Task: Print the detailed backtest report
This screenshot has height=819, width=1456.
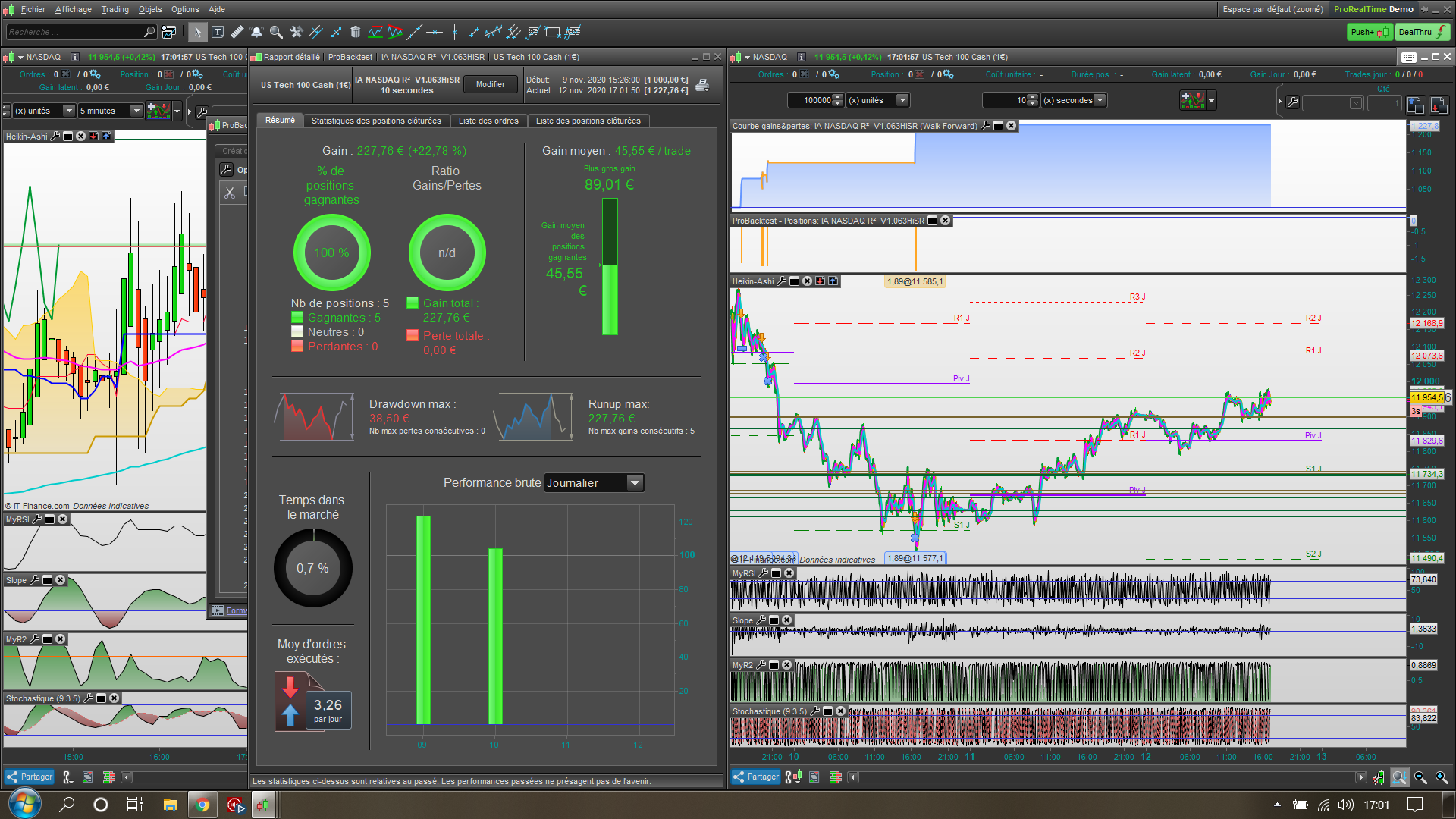Action: 702,85
